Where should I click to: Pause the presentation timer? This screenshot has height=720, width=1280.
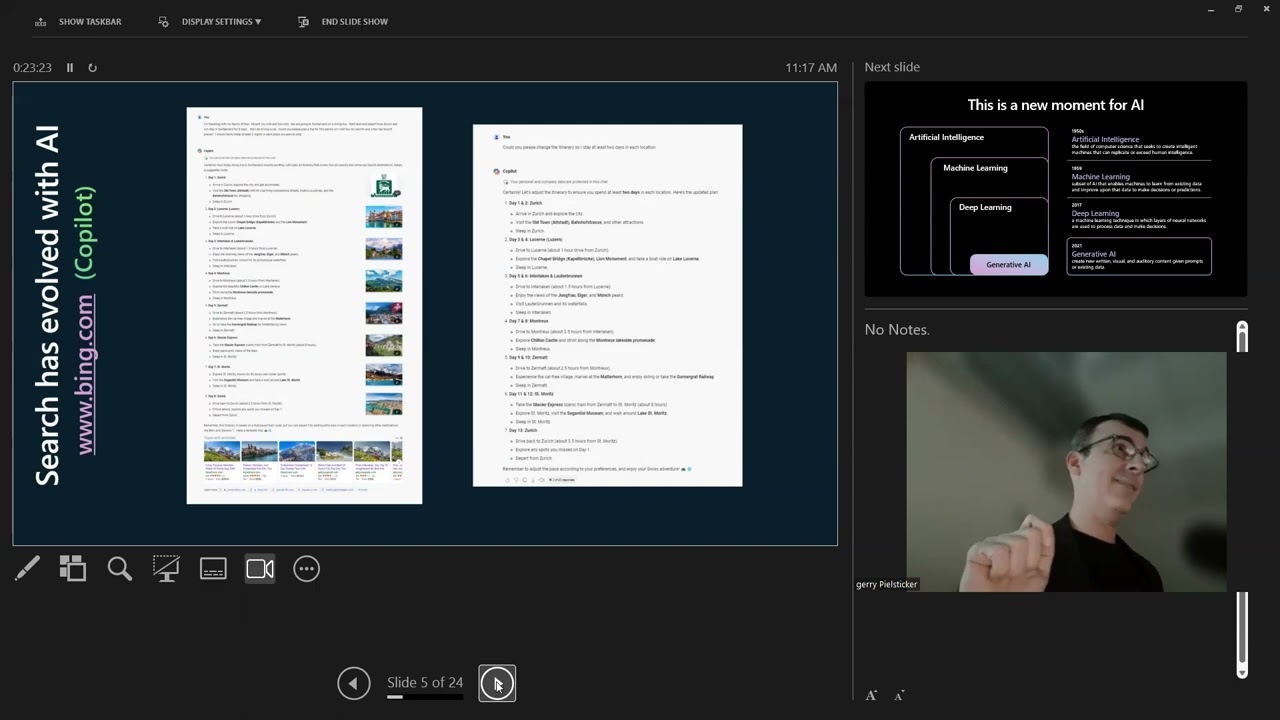70,67
